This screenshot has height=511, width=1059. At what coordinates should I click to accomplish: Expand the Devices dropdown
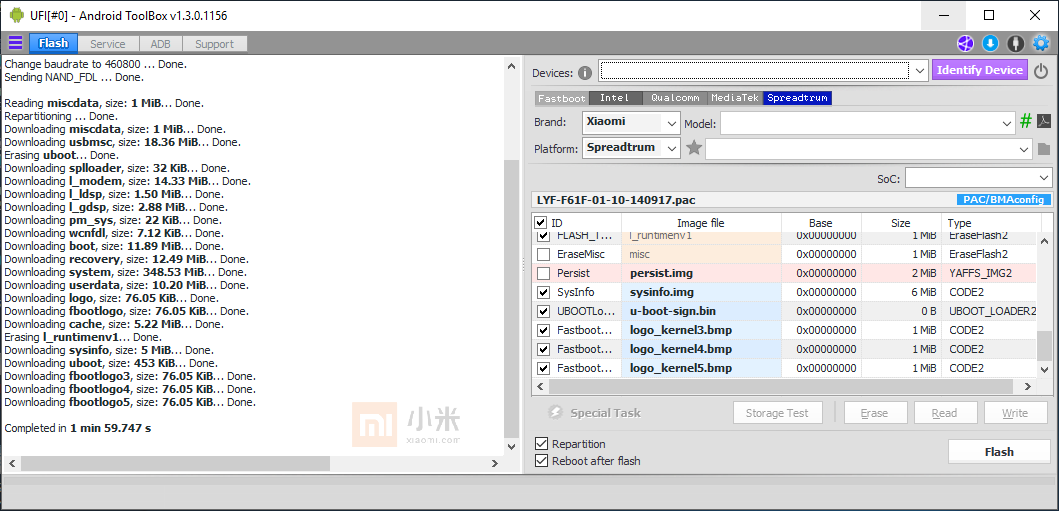pyautogui.click(x=919, y=70)
